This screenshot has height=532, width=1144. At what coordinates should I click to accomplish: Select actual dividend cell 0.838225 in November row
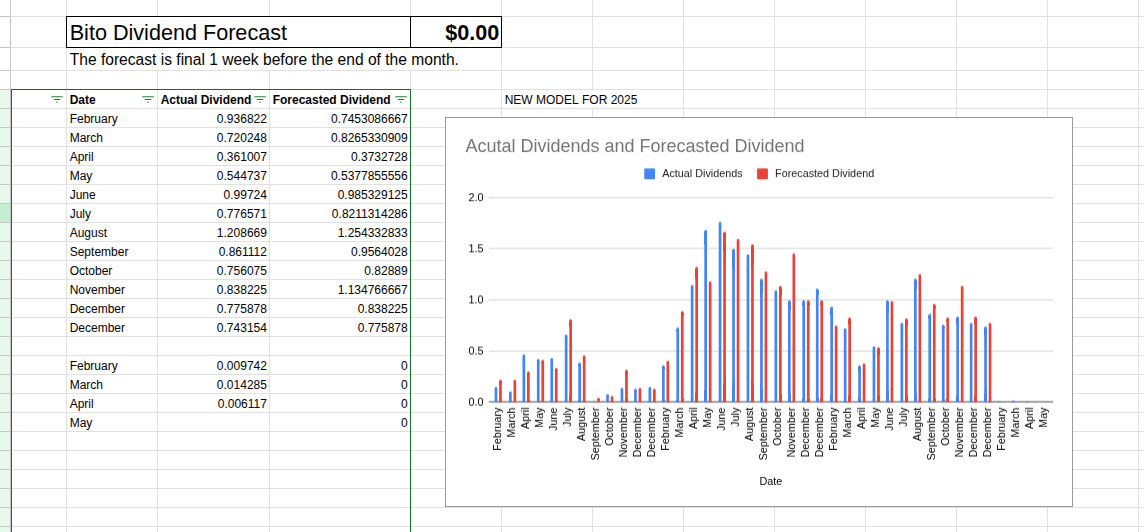coord(213,290)
